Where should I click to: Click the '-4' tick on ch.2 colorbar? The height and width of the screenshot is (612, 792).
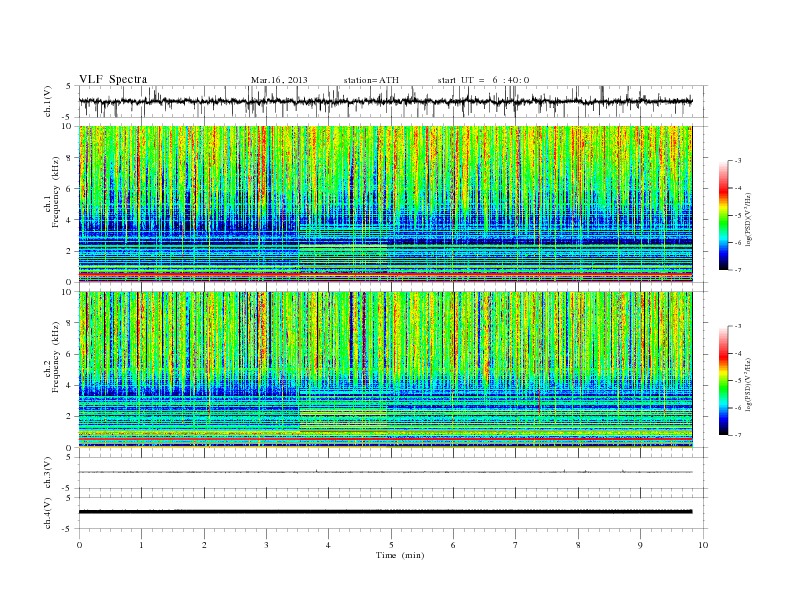coord(738,353)
